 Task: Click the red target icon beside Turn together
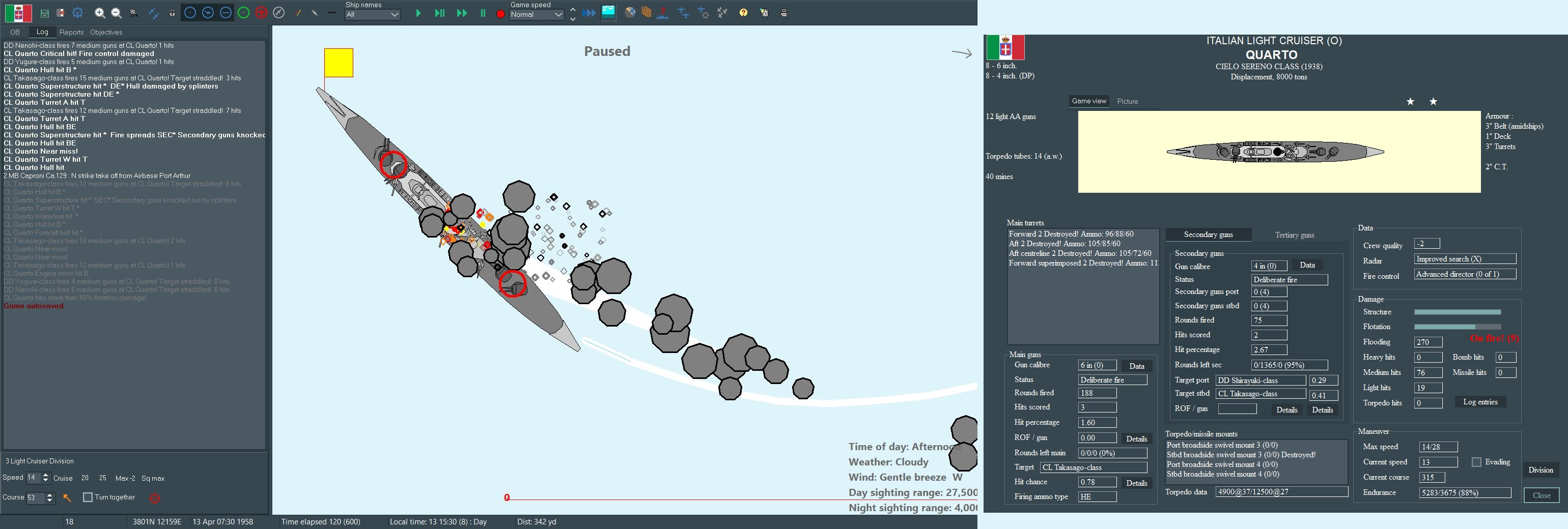point(155,498)
